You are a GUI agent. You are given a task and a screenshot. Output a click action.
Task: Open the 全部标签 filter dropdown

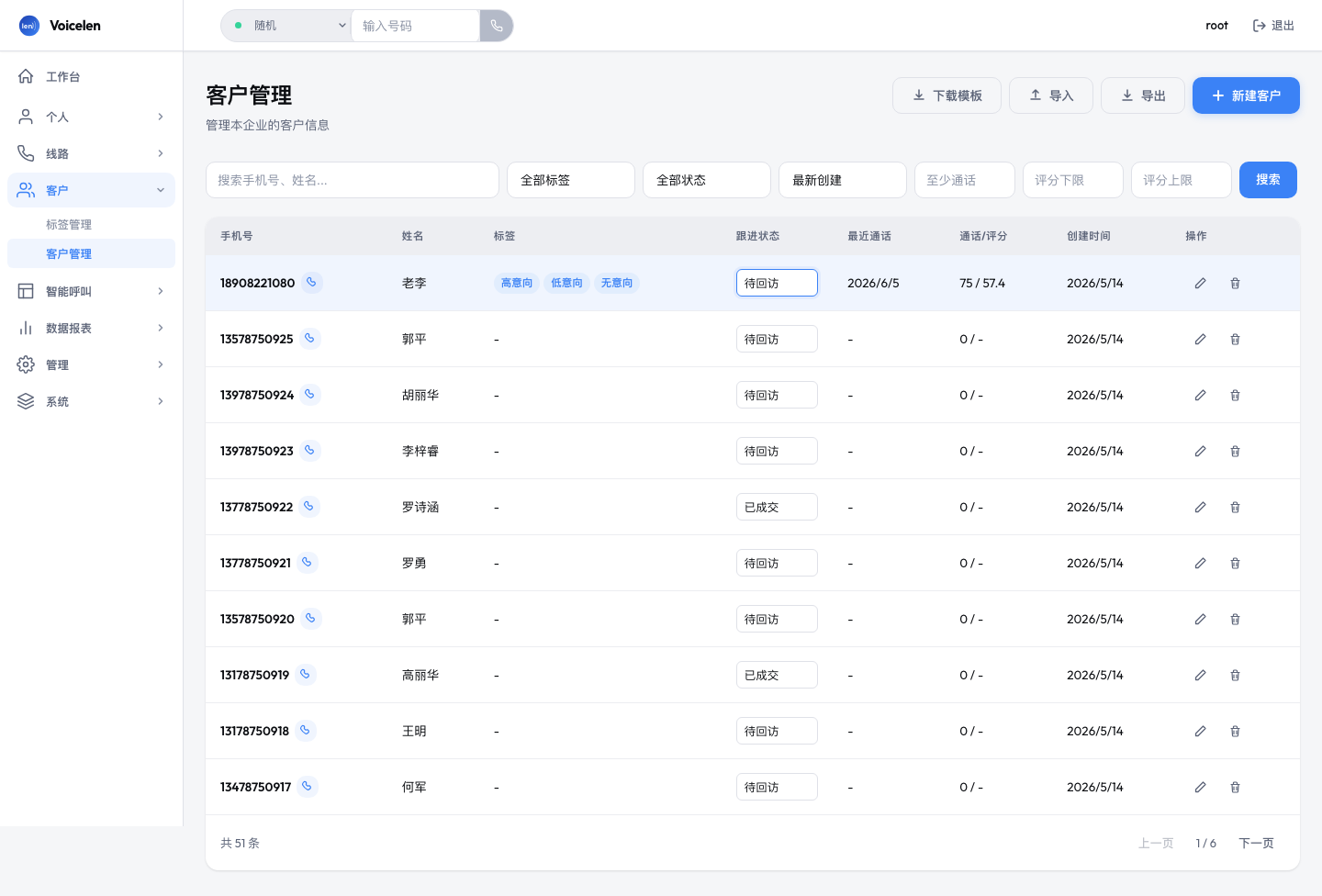571,180
